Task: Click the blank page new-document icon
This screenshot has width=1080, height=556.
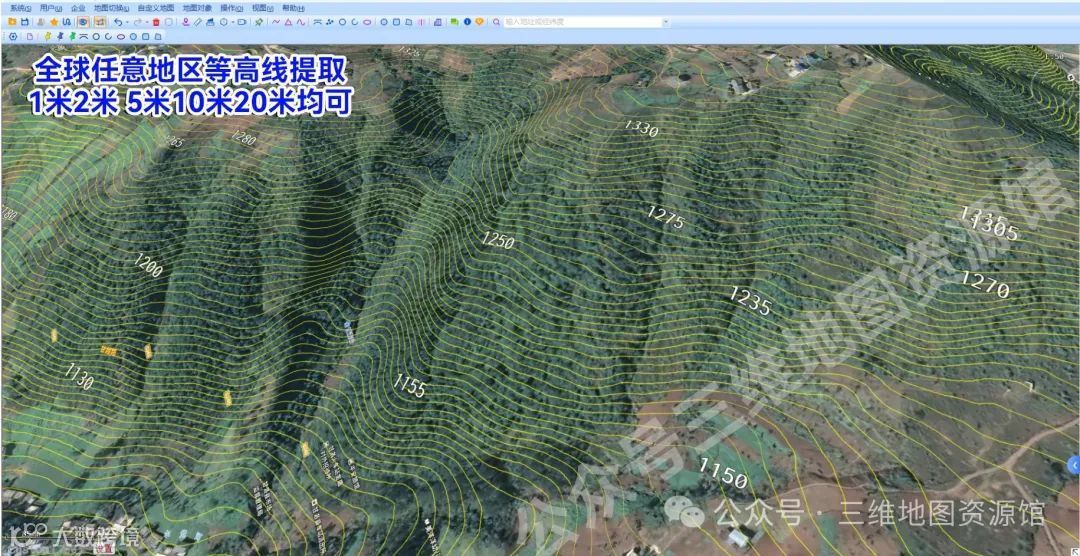Action: point(30,37)
